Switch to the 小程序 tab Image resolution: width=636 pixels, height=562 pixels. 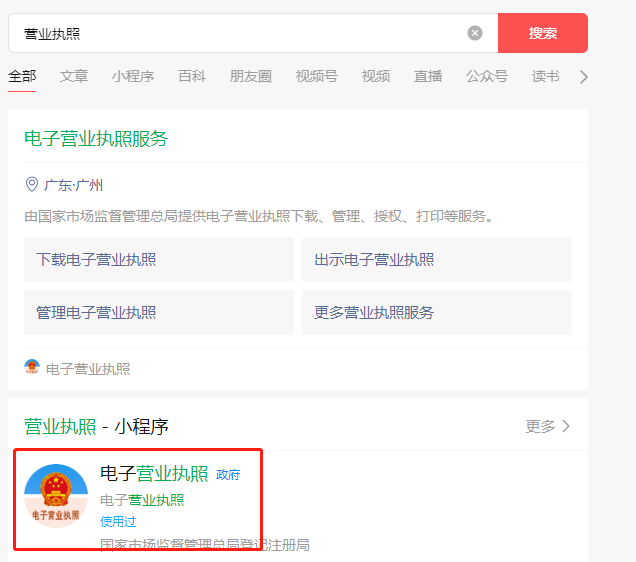133,77
